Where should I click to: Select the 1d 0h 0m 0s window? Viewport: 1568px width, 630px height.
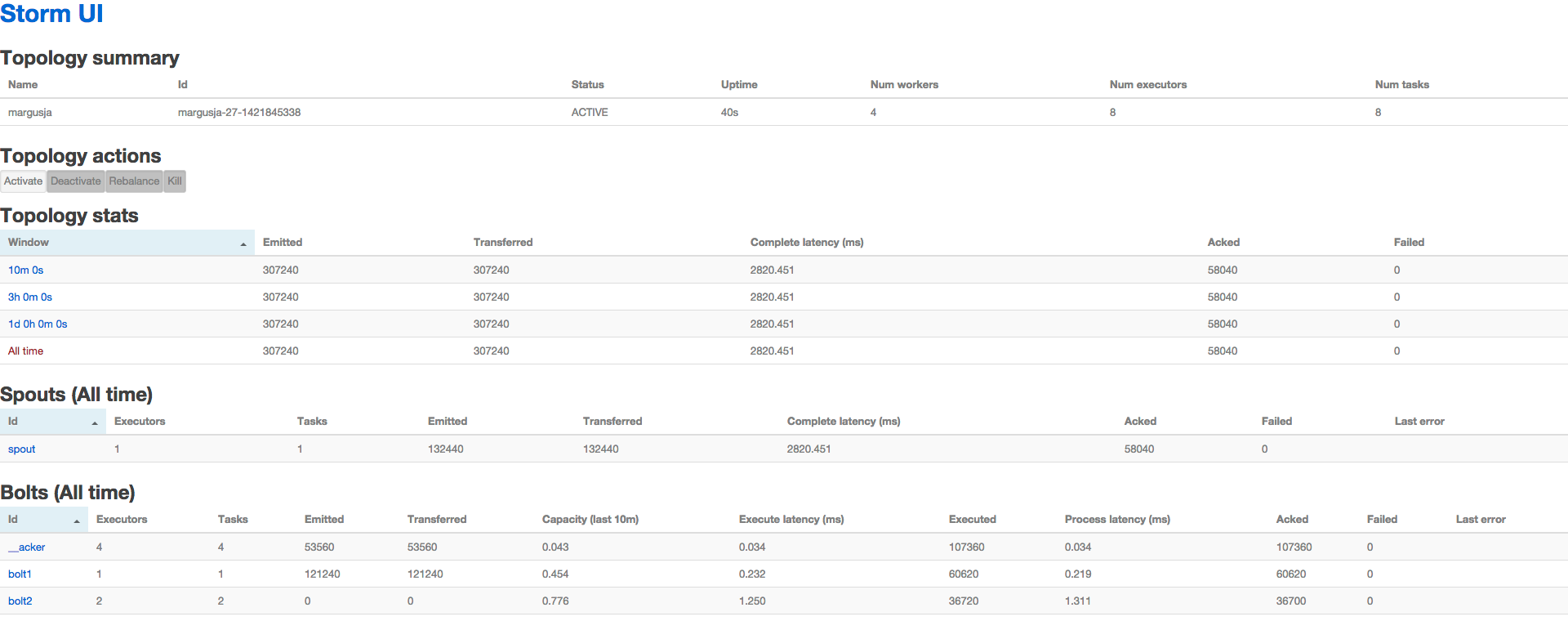(38, 324)
